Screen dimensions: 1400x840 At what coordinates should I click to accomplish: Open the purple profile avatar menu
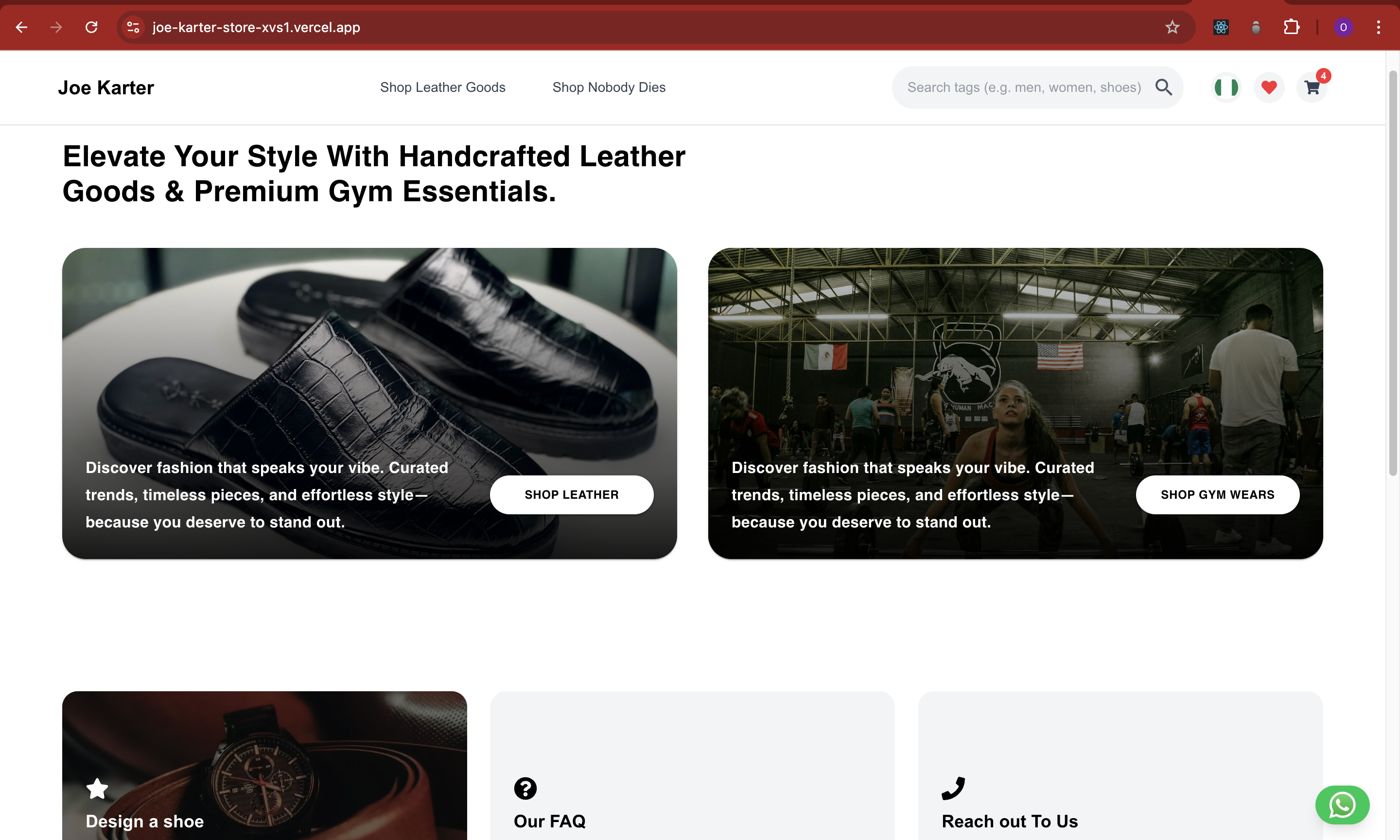point(1343,27)
